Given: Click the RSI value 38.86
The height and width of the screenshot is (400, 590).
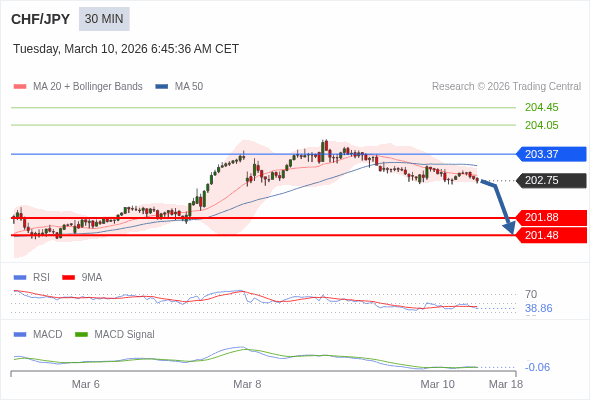Looking at the screenshot, I should [x=538, y=309].
